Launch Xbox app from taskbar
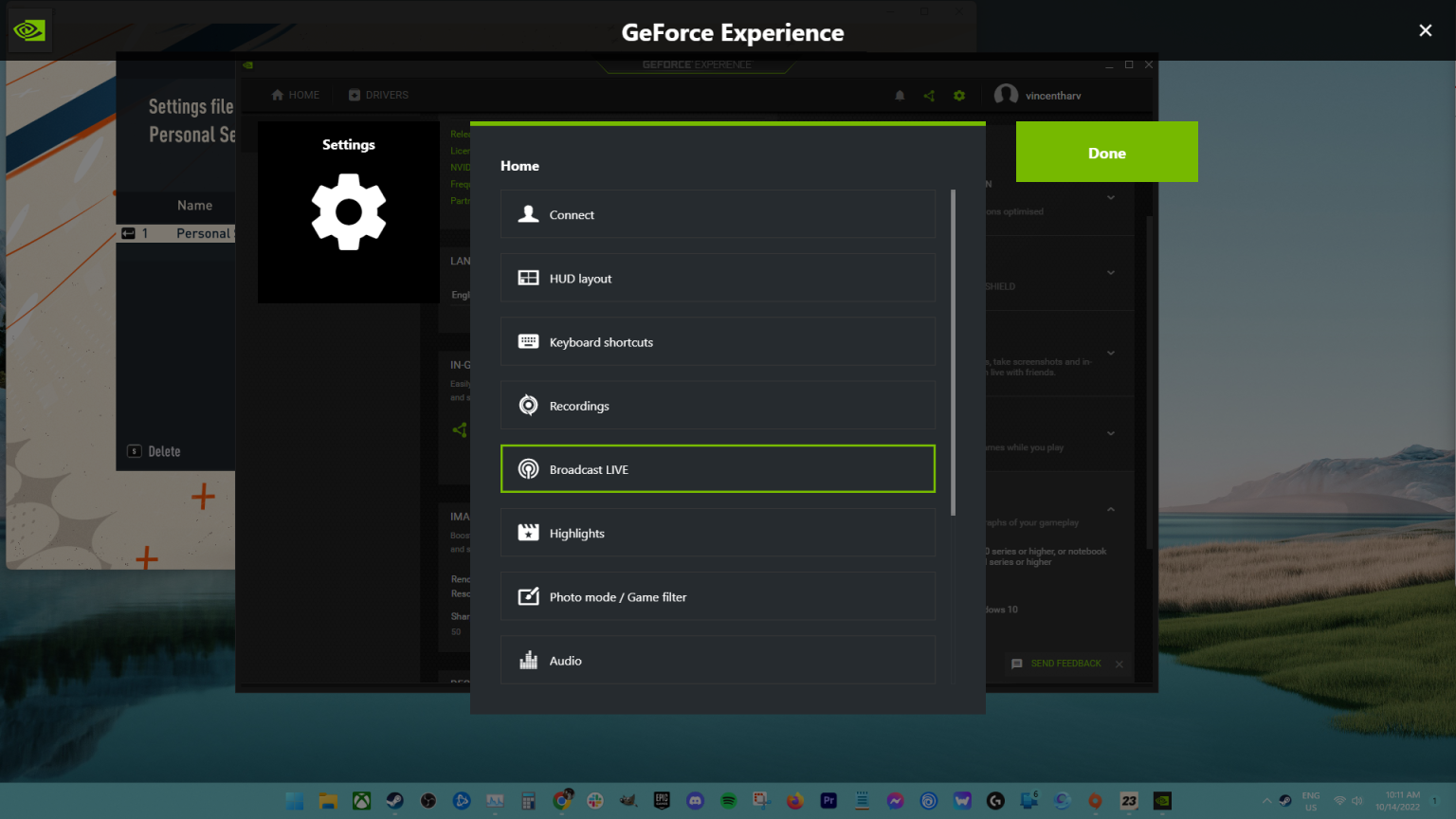The width and height of the screenshot is (1456, 819). click(361, 801)
